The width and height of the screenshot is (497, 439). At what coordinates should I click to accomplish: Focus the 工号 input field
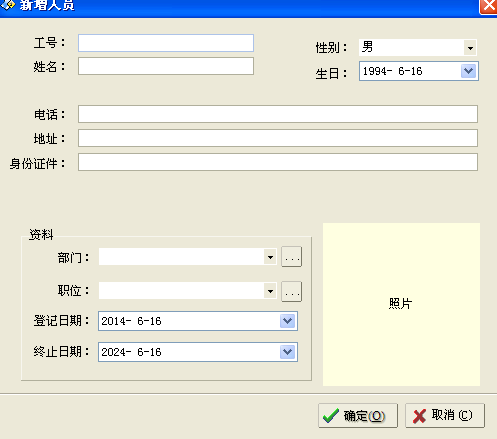point(166,43)
